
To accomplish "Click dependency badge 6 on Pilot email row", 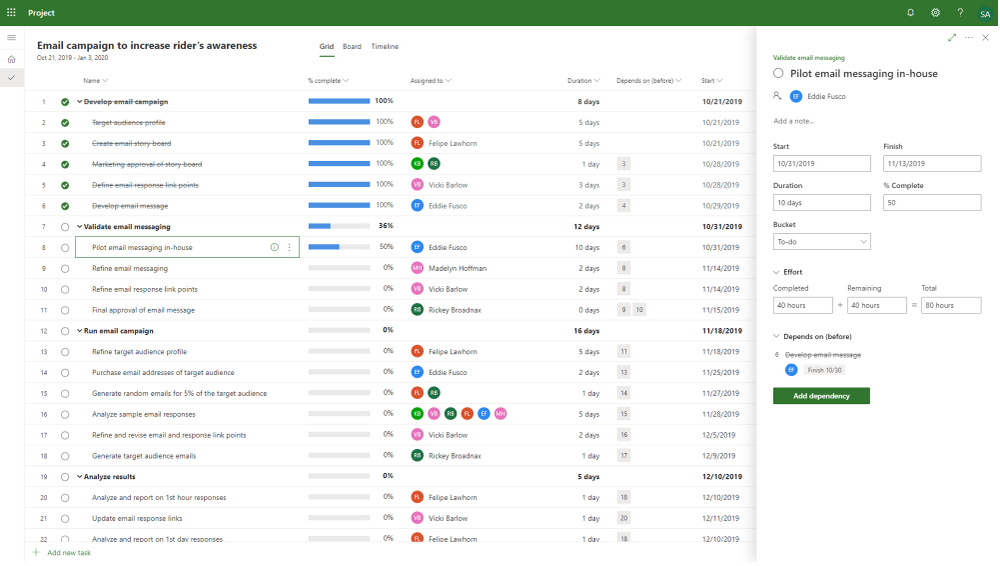I will [624, 248].
